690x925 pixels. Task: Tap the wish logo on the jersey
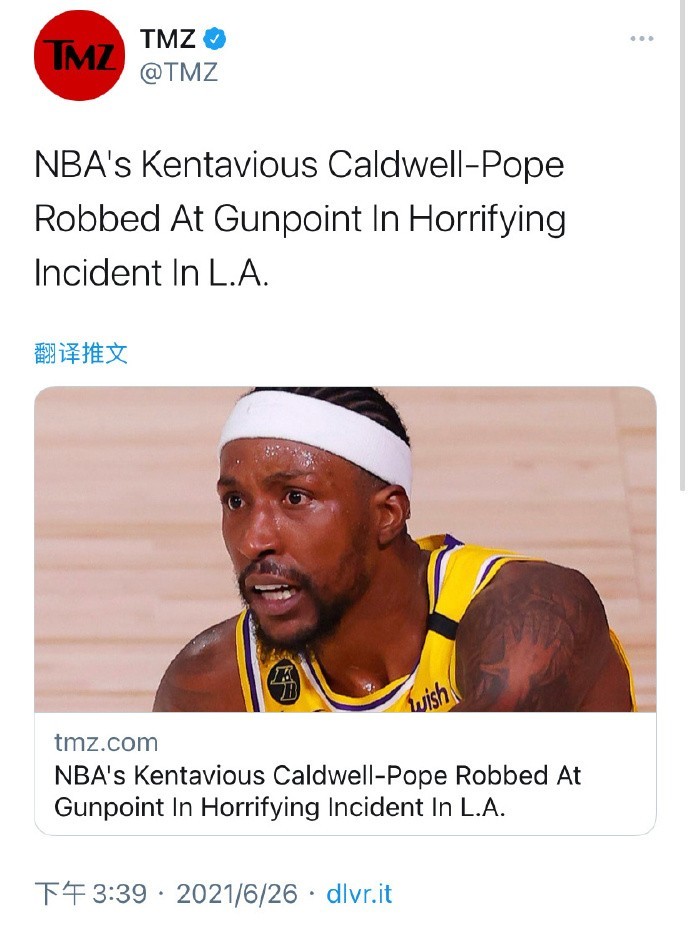click(431, 697)
